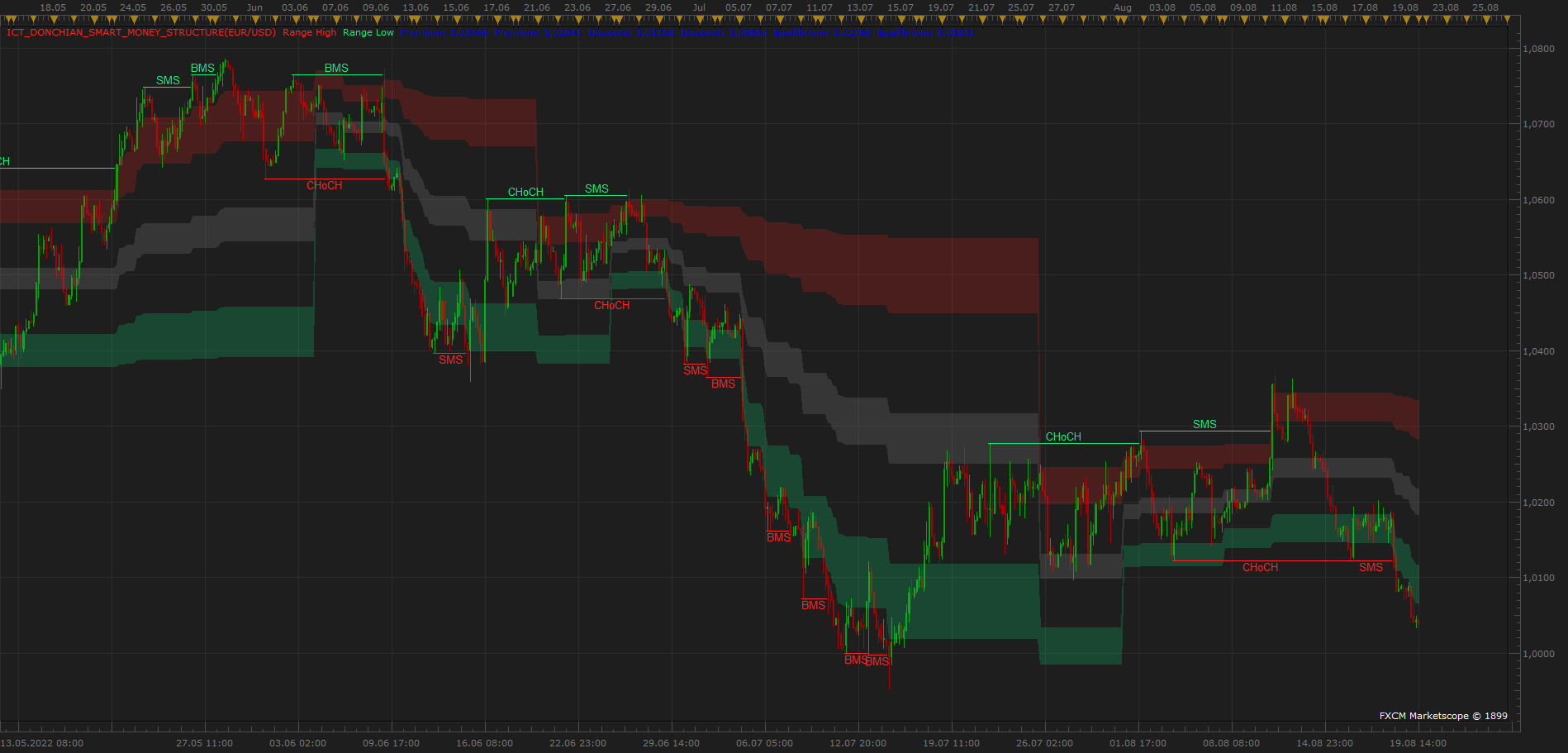Click the Discount: 1,00653 legend value
Viewport: 1568px width, 753px height.
(724, 32)
